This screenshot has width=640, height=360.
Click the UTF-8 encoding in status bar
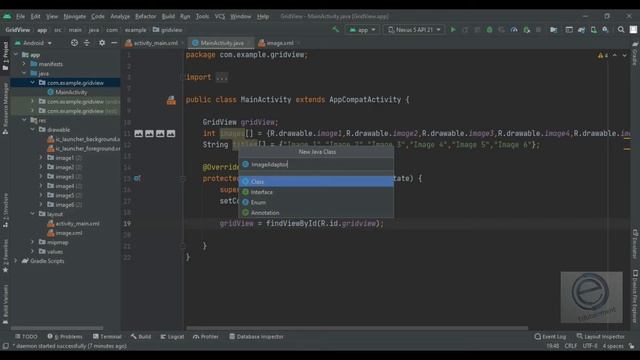590,346
